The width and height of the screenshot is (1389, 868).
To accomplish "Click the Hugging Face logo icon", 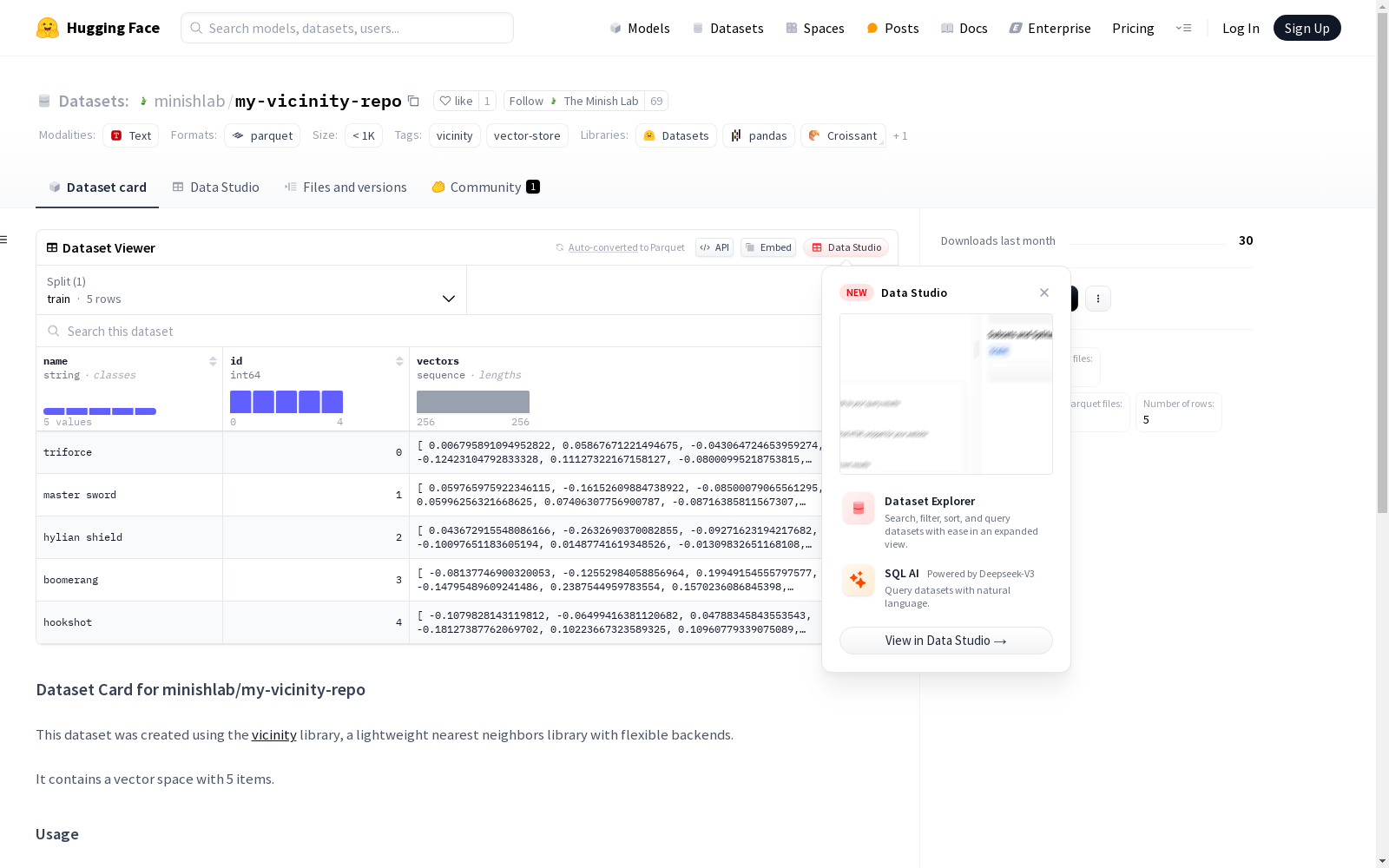I will click(x=48, y=28).
